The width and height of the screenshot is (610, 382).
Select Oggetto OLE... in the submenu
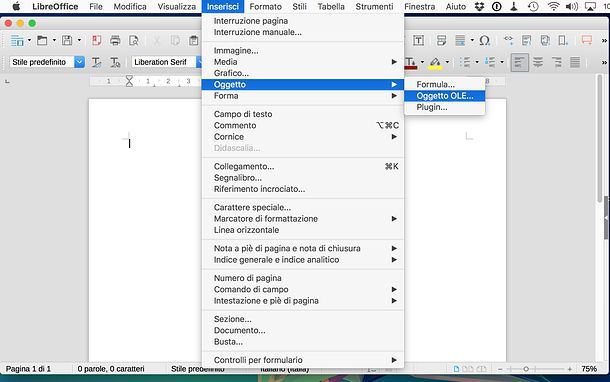click(x=445, y=96)
